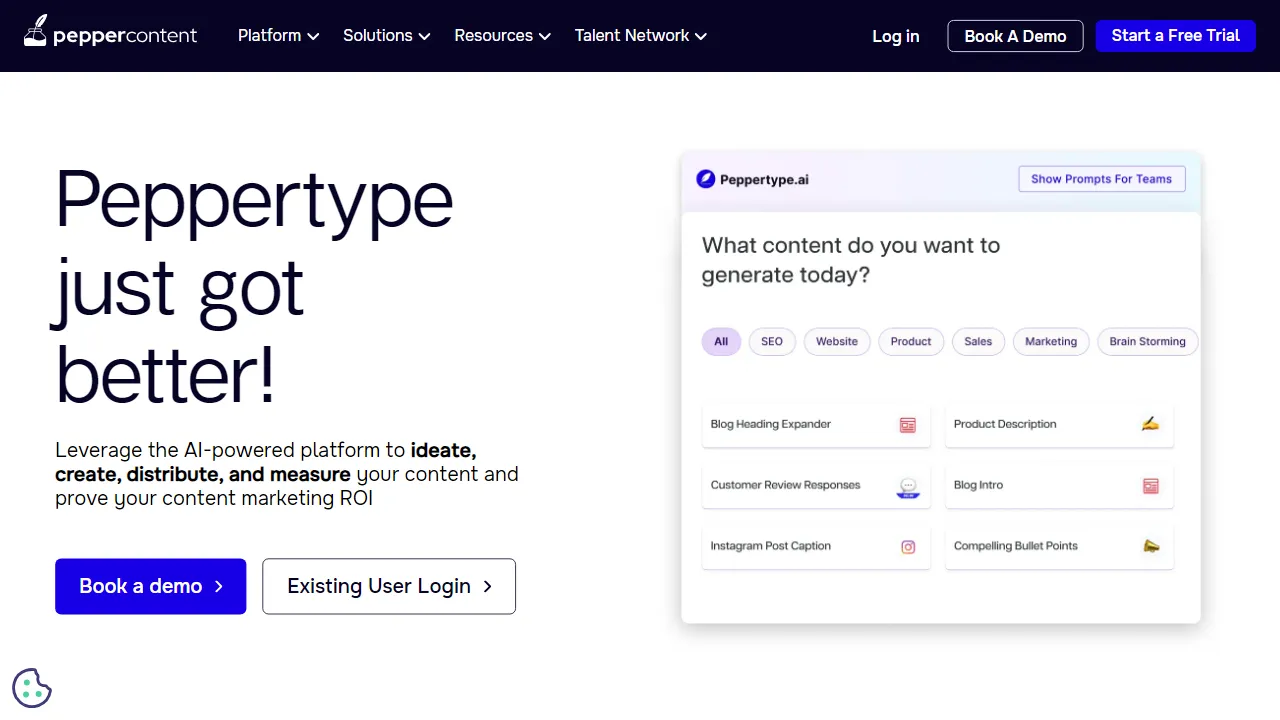Viewport: 1280px width, 720px height.
Task: Expand the Talent Network menu
Action: coord(641,35)
